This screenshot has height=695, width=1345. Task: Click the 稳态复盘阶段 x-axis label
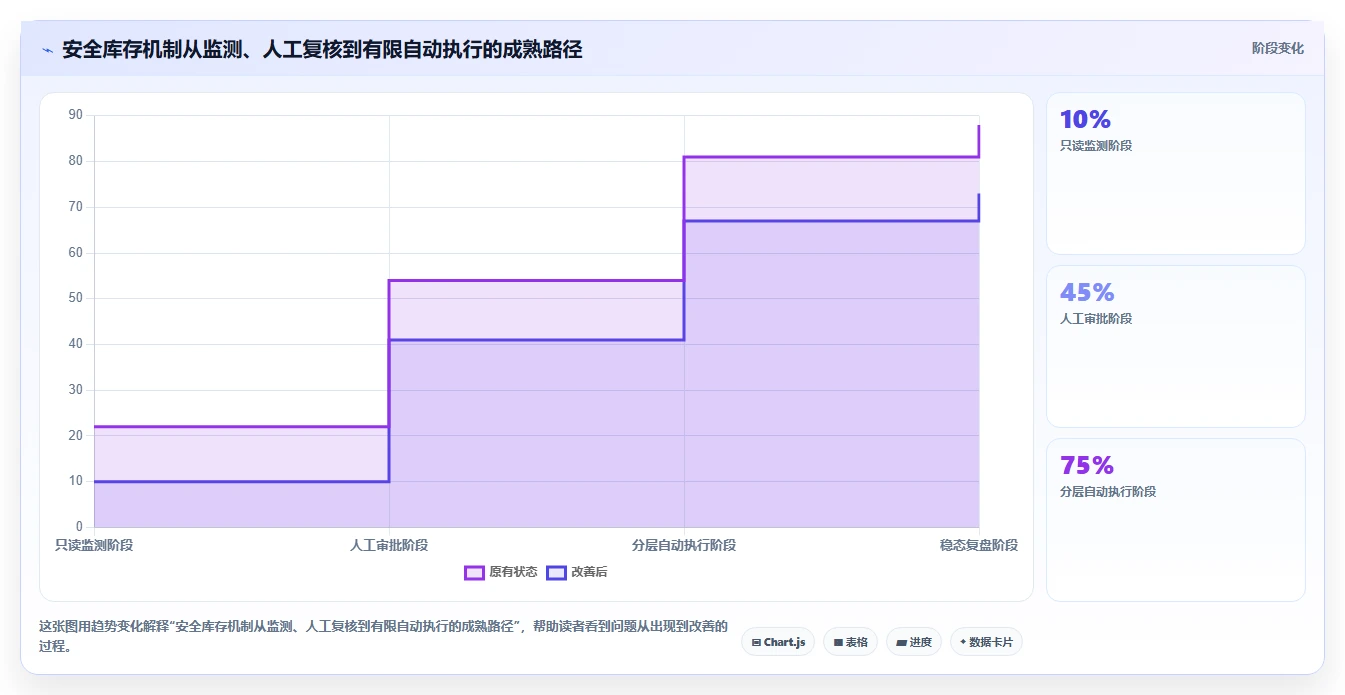click(x=979, y=545)
